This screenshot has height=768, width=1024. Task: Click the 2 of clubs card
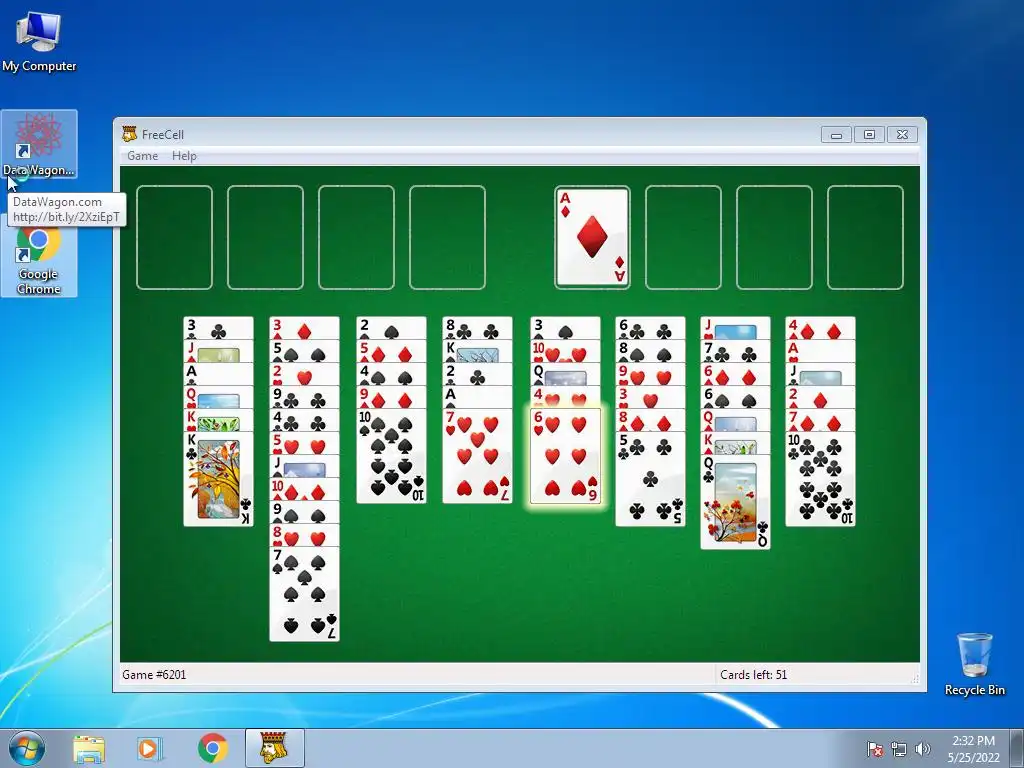coord(477,374)
